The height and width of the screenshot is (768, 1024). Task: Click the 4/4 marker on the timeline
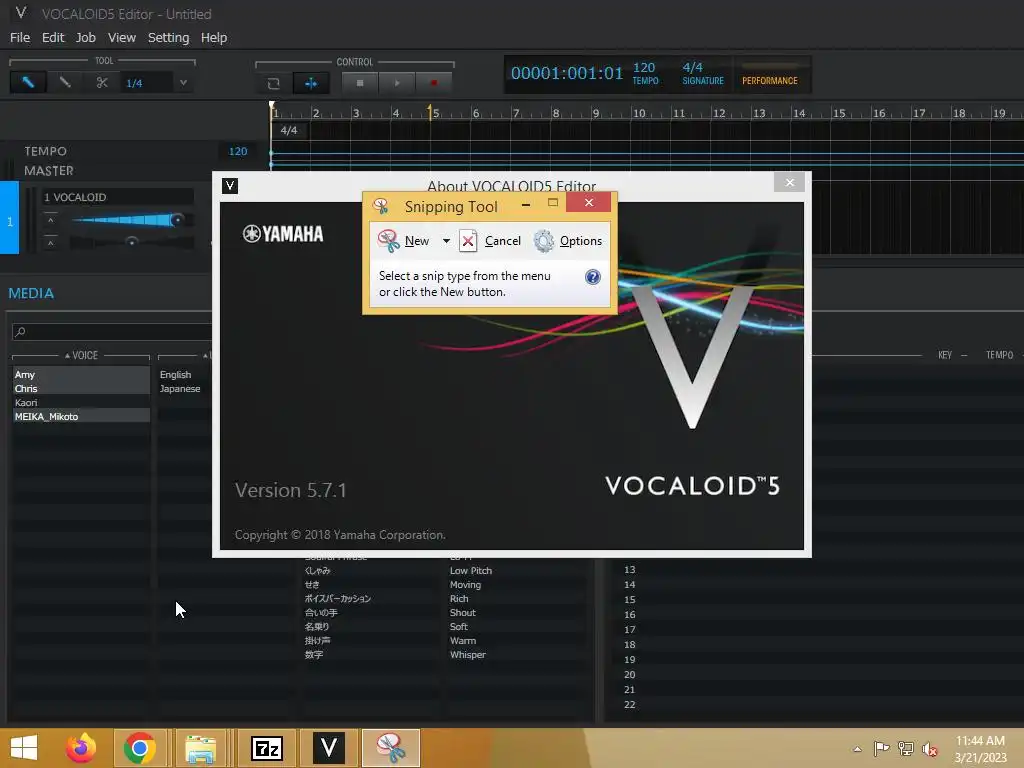(289, 130)
